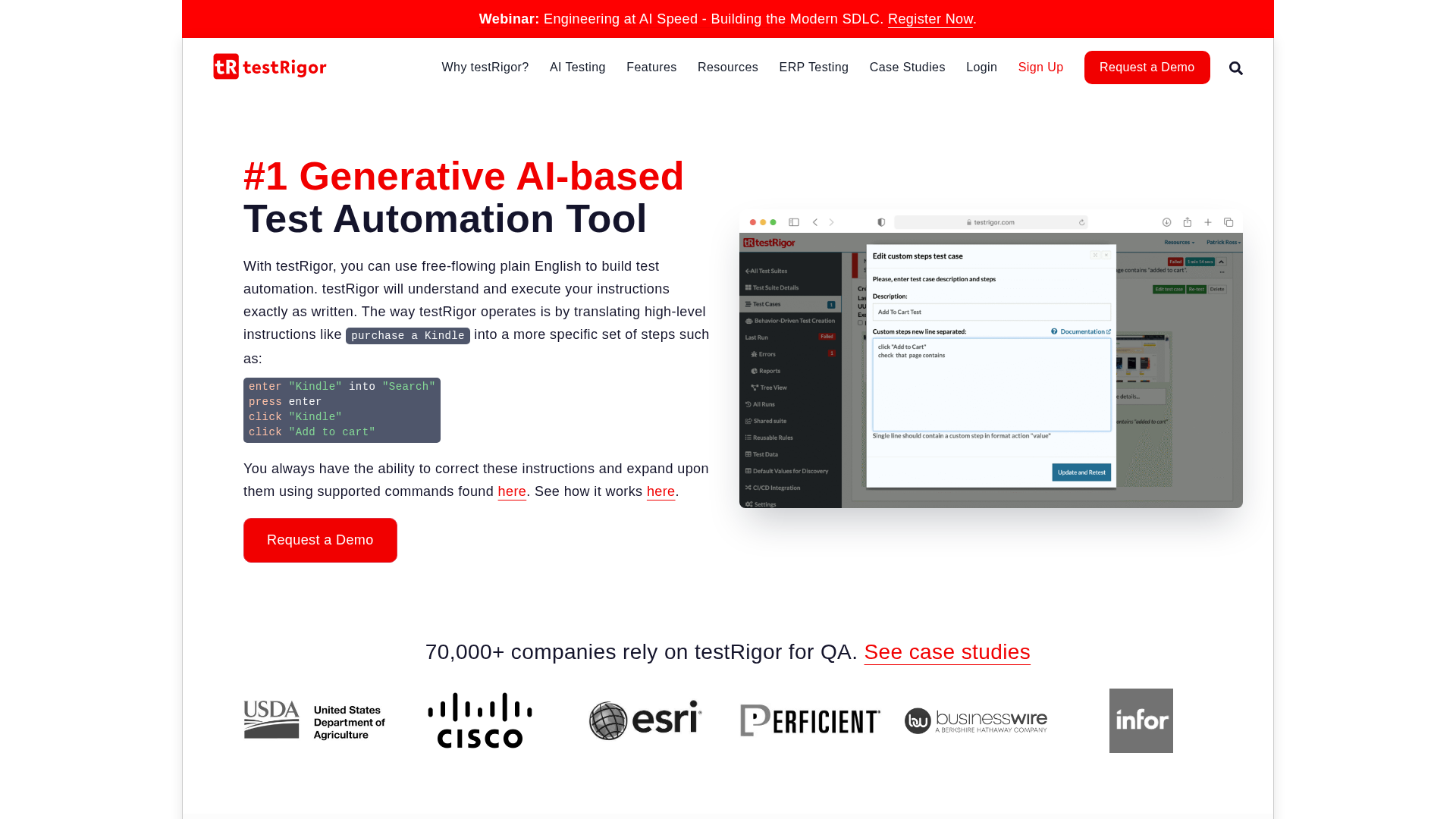Collapse the test result panel with the chevron
The height and width of the screenshot is (819, 1456).
coord(1221,262)
